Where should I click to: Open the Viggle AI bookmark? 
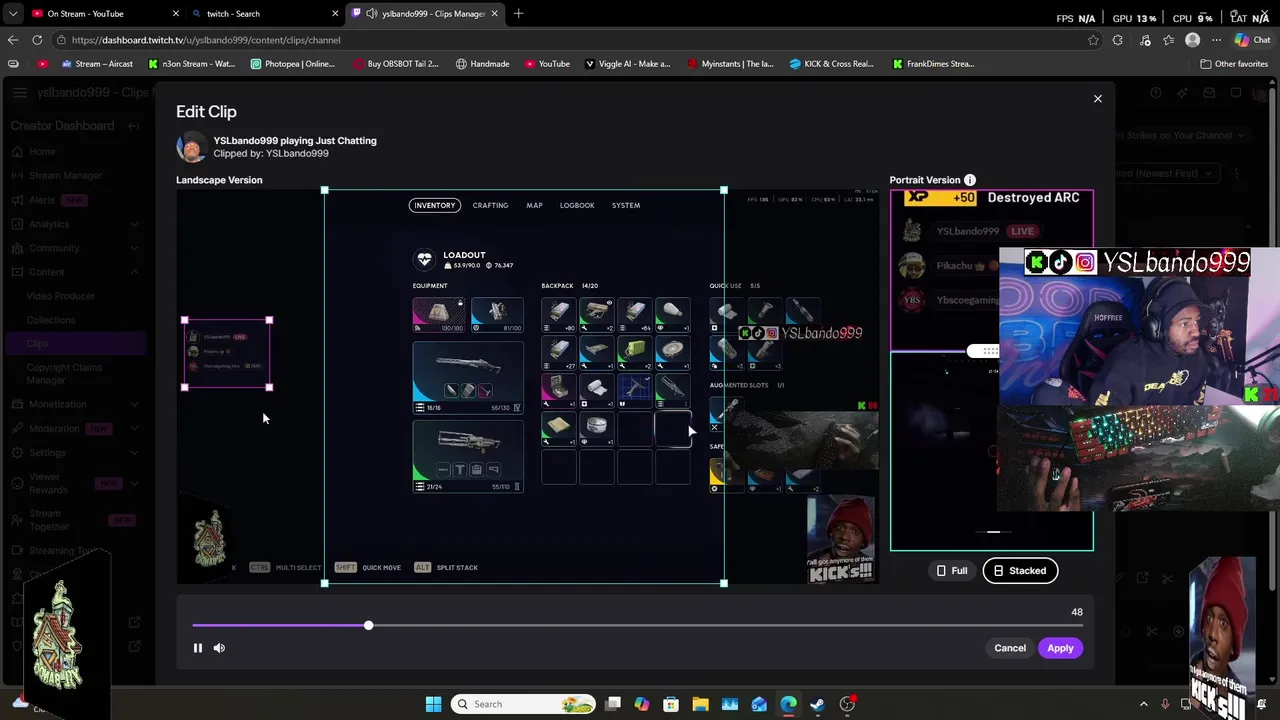(628, 64)
